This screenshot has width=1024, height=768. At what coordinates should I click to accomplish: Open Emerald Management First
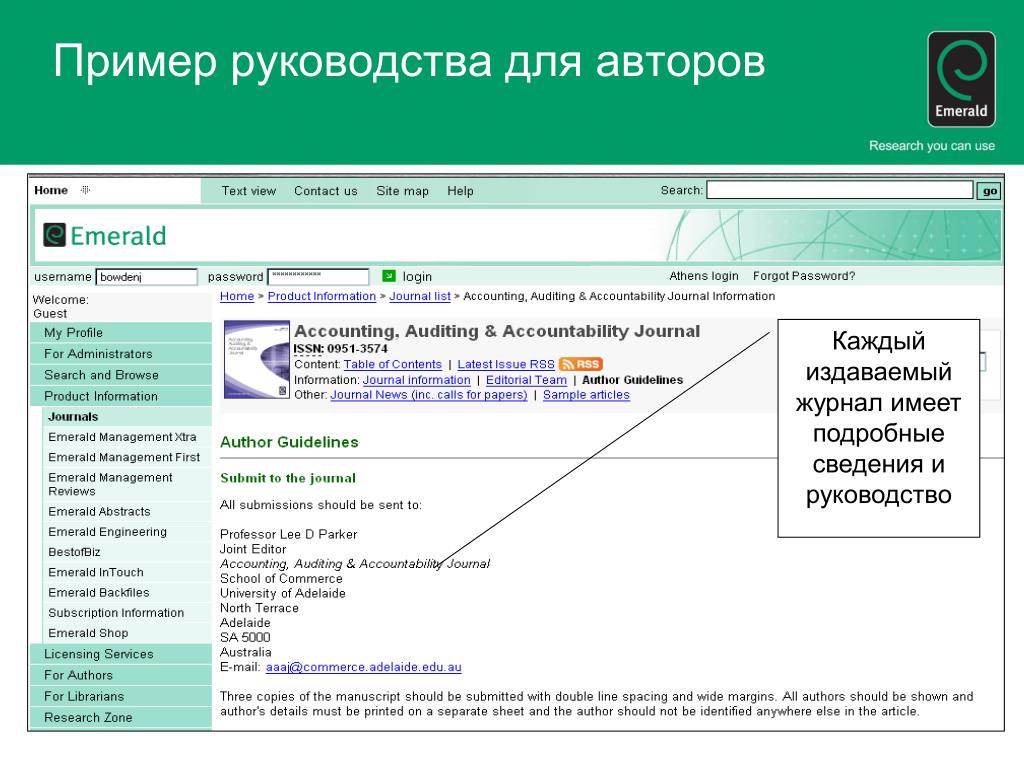[x=127, y=457]
